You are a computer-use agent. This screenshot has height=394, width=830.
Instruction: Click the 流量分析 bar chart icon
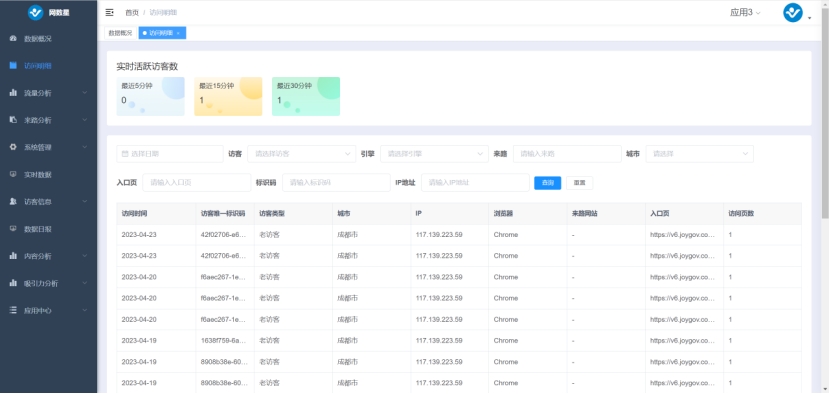13,93
